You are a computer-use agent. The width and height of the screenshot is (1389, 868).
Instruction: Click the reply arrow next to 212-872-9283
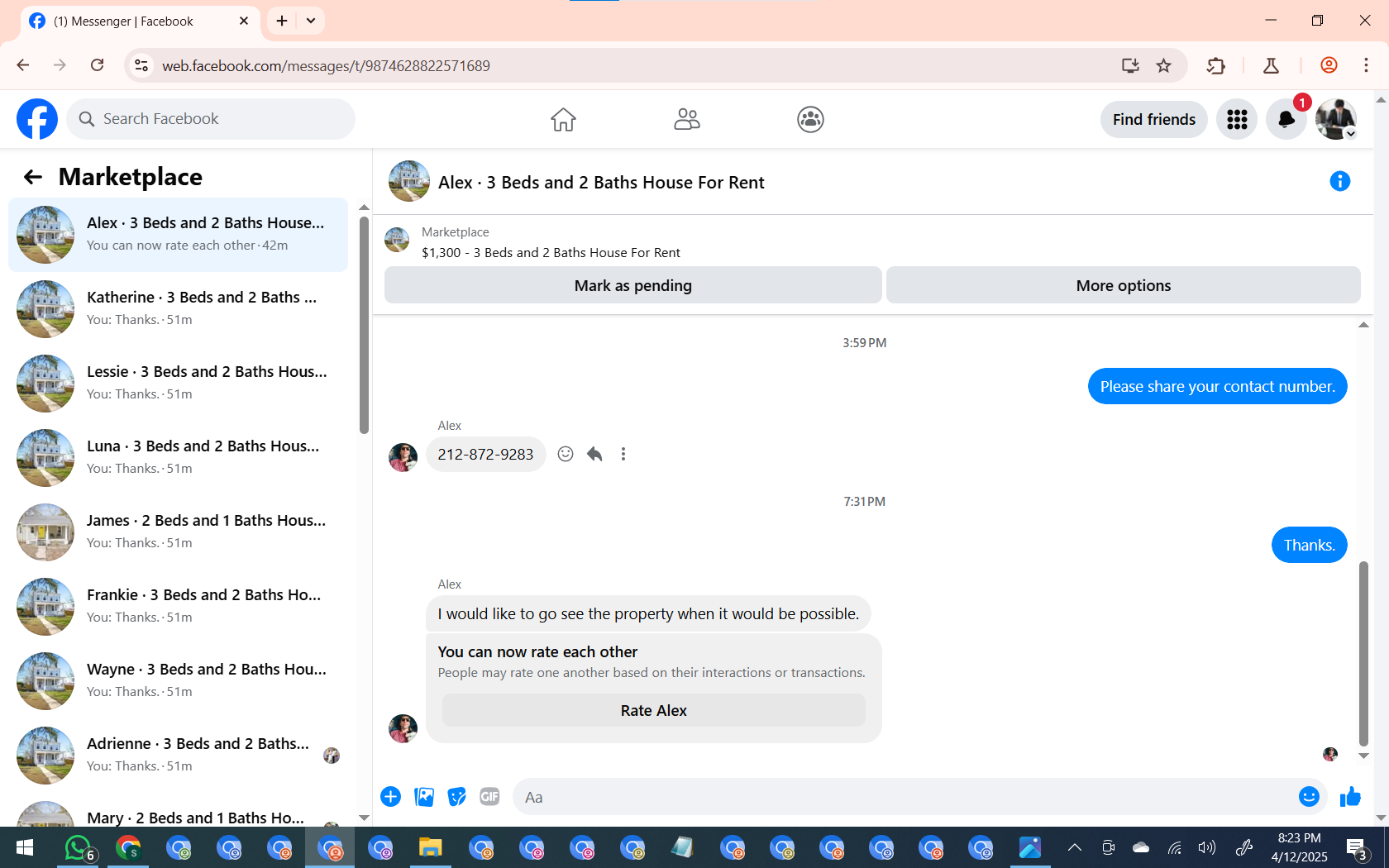594,454
